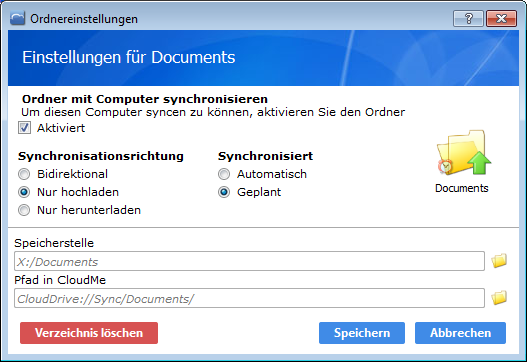The width and height of the screenshot is (527, 362).
Task: Click the Documents caption under folder icon
Action: [x=461, y=188]
